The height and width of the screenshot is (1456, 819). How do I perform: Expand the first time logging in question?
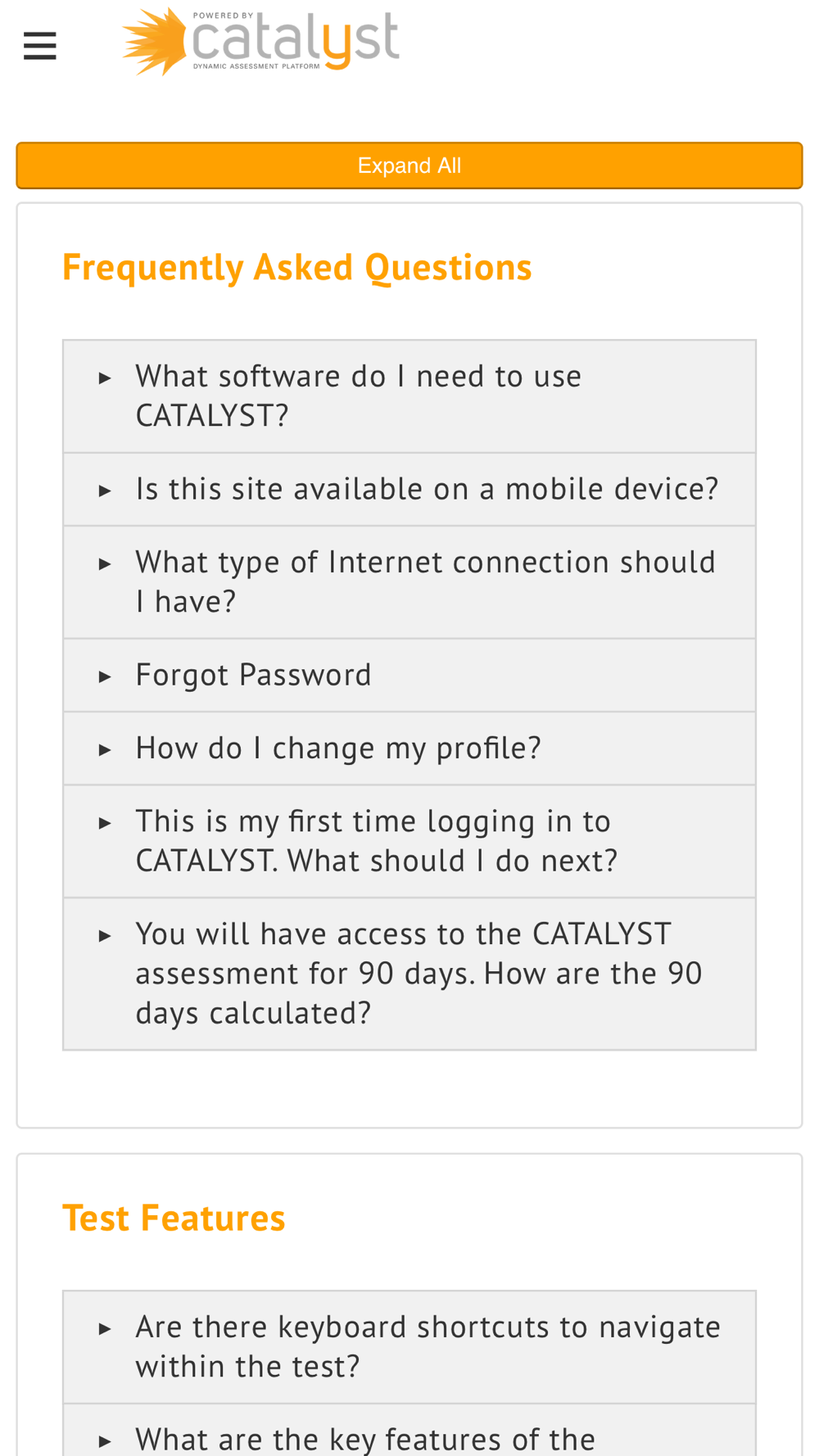(409, 842)
